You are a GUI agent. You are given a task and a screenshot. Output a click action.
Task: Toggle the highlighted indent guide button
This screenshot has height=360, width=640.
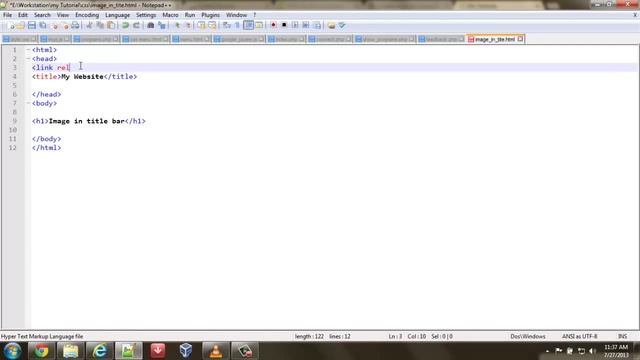coord(248,25)
